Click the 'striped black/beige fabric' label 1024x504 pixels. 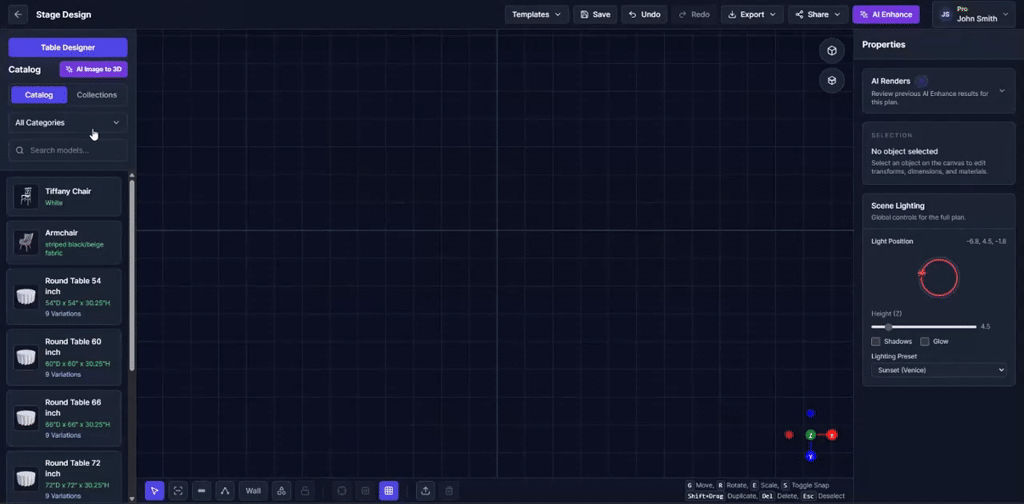[74, 249]
